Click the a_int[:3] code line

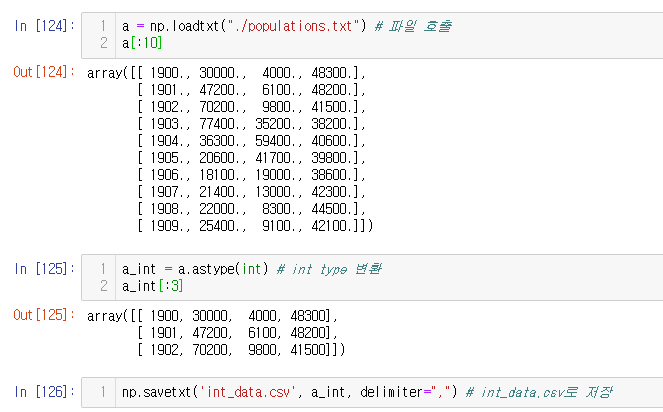[x=152, y=286]
